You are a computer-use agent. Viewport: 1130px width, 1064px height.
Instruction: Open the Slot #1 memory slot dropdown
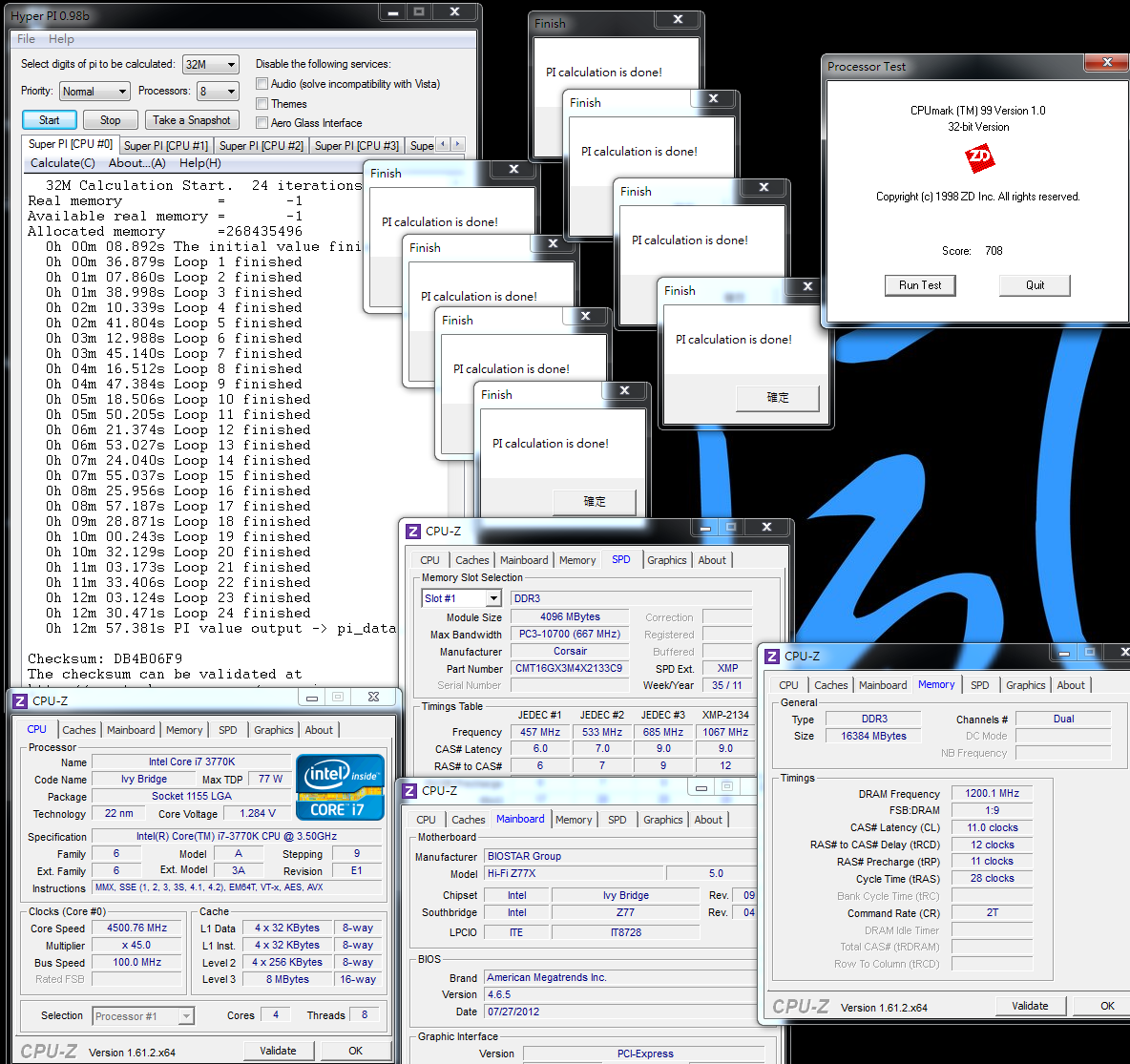tap(461, 598)
